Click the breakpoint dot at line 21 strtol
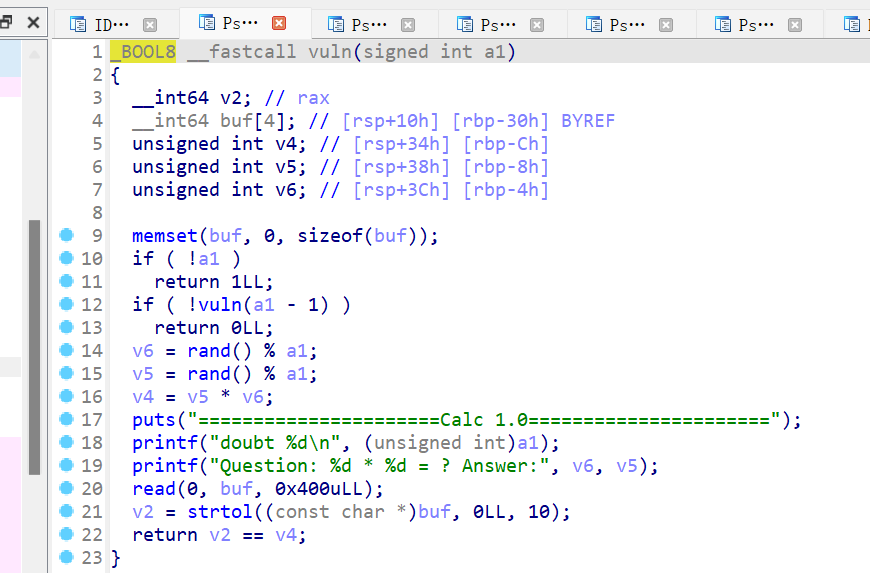Viewport: 870px width, 573px height. click(67, 512)
